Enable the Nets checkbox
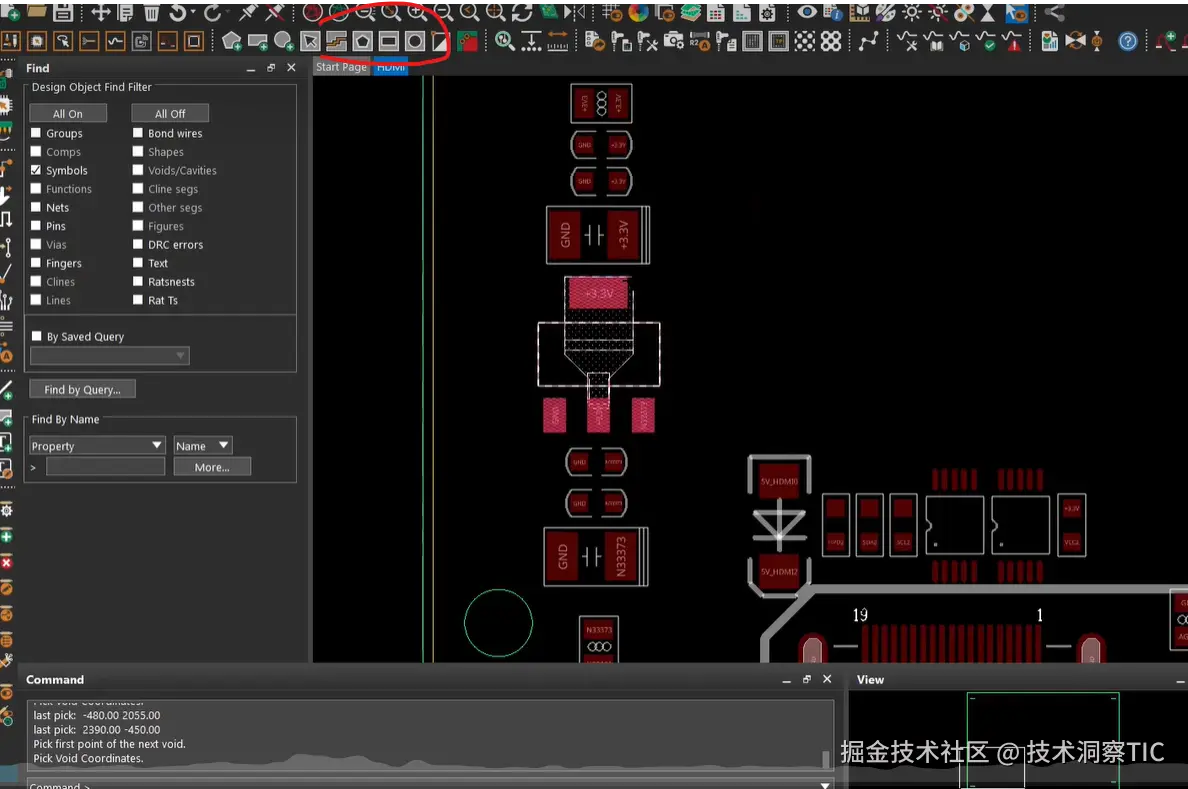Viewport: 1188px width, 789px height. (36, 207)
